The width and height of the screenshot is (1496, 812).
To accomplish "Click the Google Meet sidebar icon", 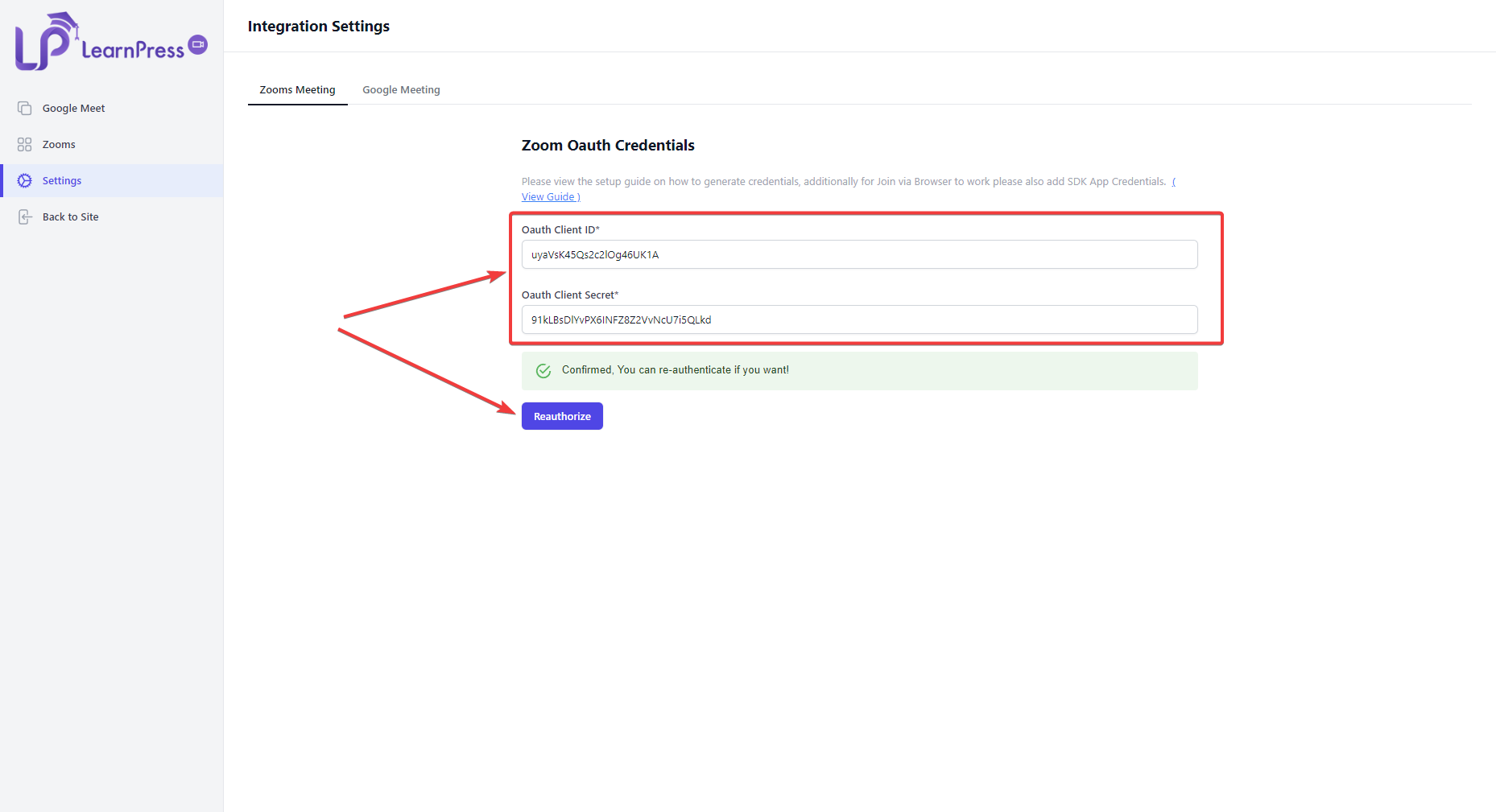I will (x=25, y=108).
